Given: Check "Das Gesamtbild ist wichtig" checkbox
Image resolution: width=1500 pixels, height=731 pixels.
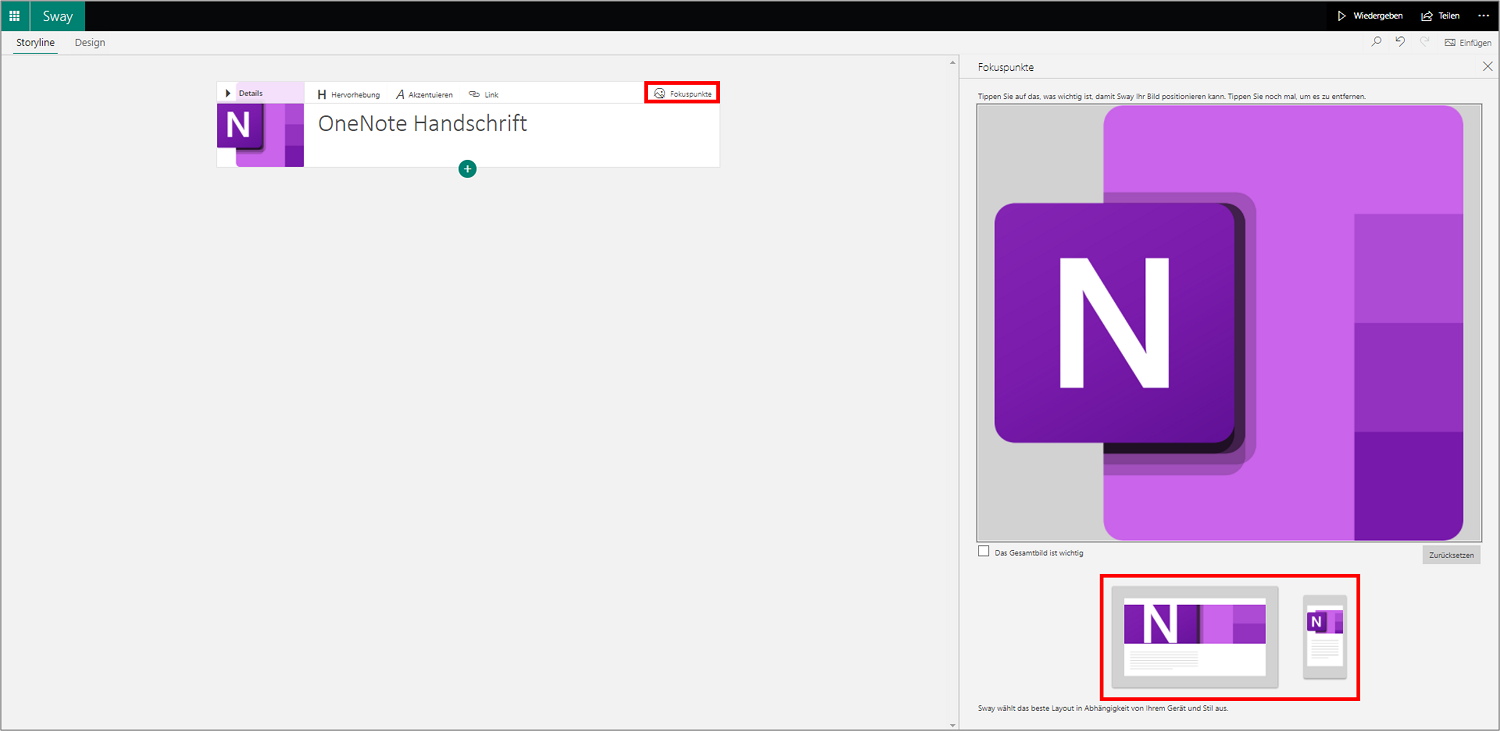Looking at the screenshot, I should [x=984, y=551].
